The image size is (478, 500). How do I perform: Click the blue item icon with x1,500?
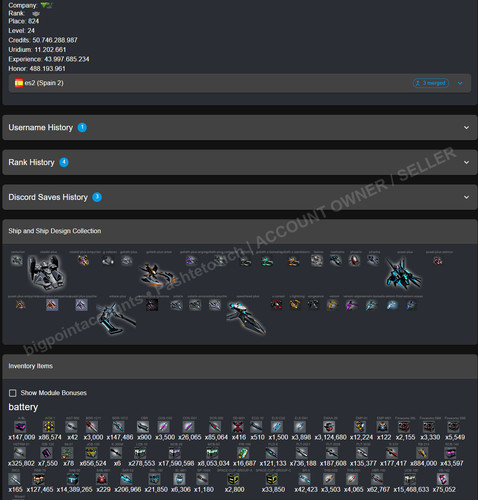[x=277, y=426]
